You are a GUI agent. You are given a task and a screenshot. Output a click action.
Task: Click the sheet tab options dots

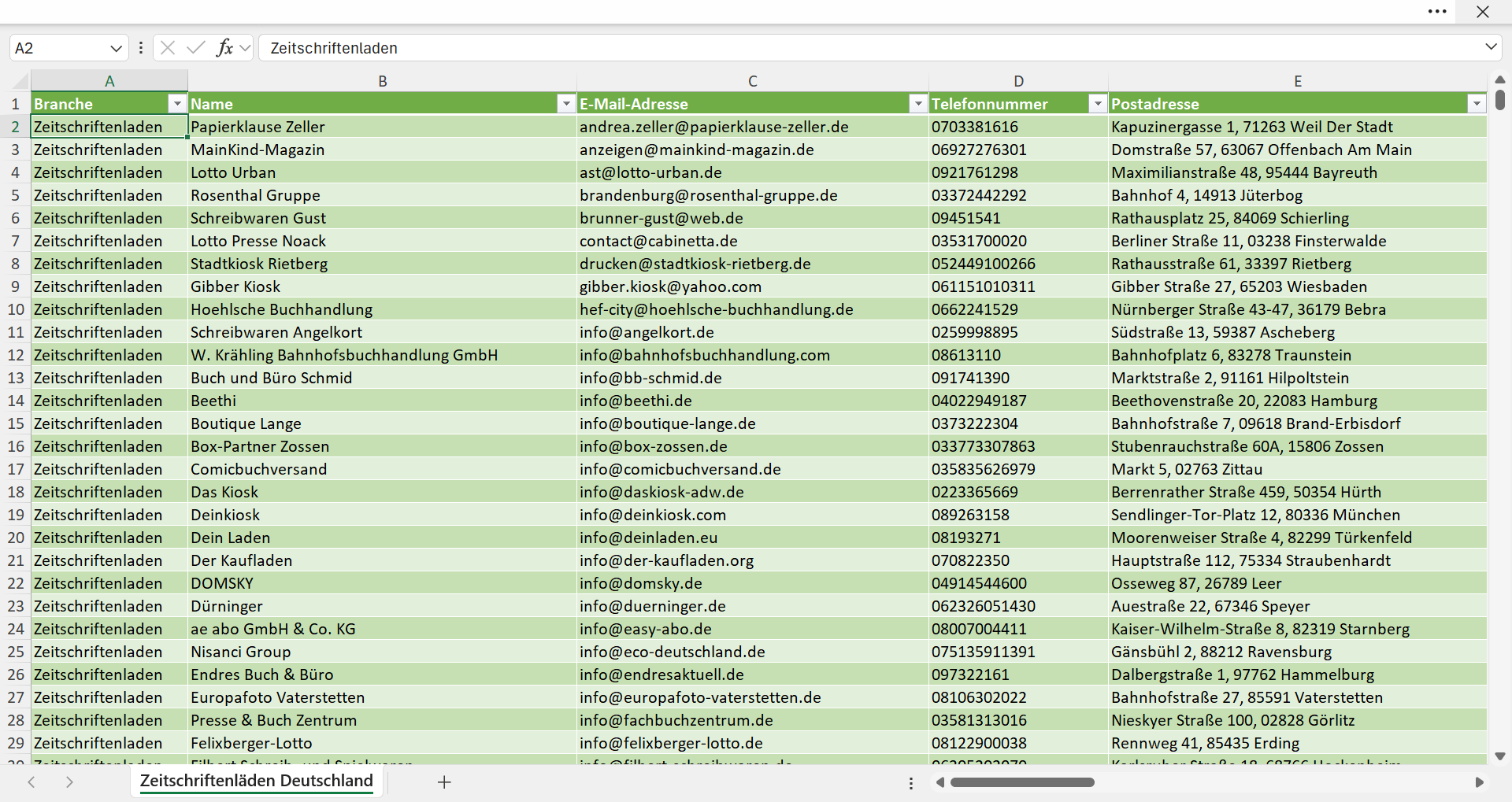click(911, 783)
